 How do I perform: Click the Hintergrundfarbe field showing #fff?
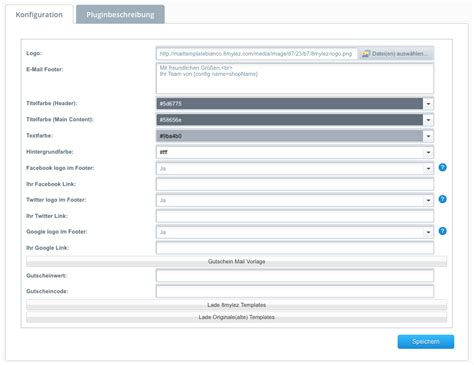[290, 152]
